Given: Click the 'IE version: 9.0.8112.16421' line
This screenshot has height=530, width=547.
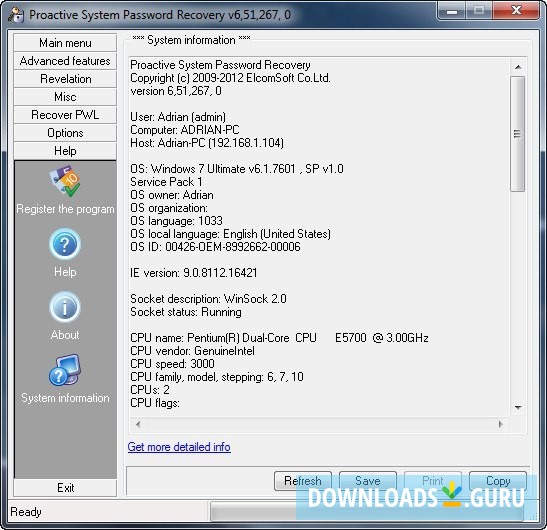Looking at the screenshot, I should [194, 273].
